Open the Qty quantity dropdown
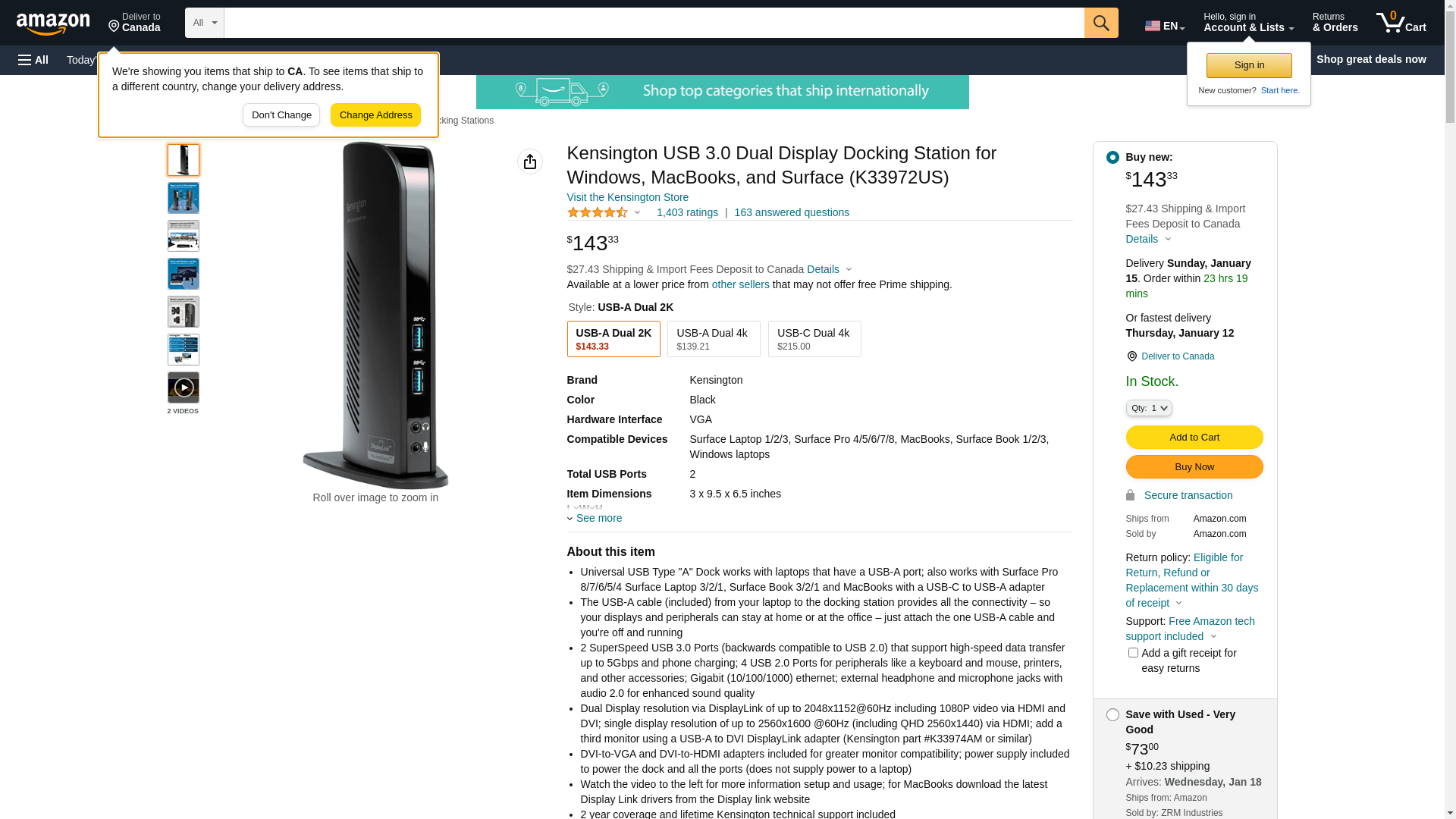The image size is (1456, 819). coord(1149,408)
